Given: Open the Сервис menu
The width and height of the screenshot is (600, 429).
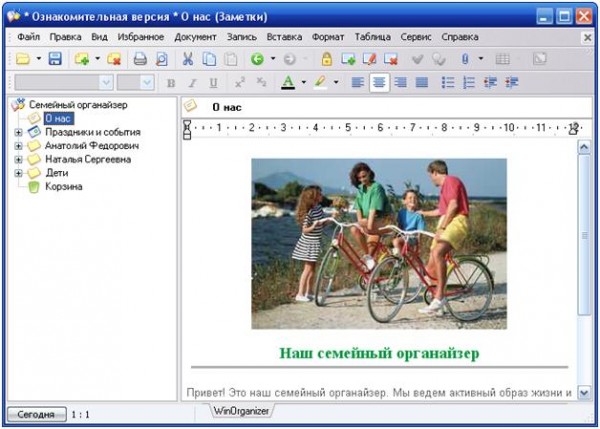Looking at the screenshot, I should 416,37.
